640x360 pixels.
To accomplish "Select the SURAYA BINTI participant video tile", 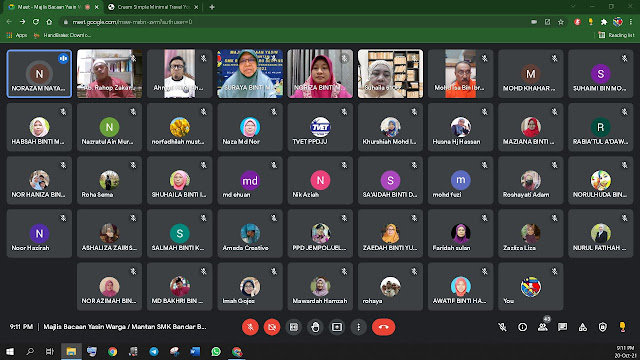I will pos(250,74).
